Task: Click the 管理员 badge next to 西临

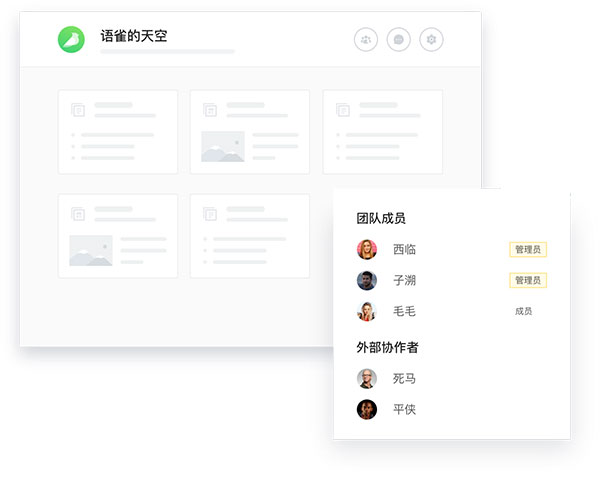Action: pos(528,250)
